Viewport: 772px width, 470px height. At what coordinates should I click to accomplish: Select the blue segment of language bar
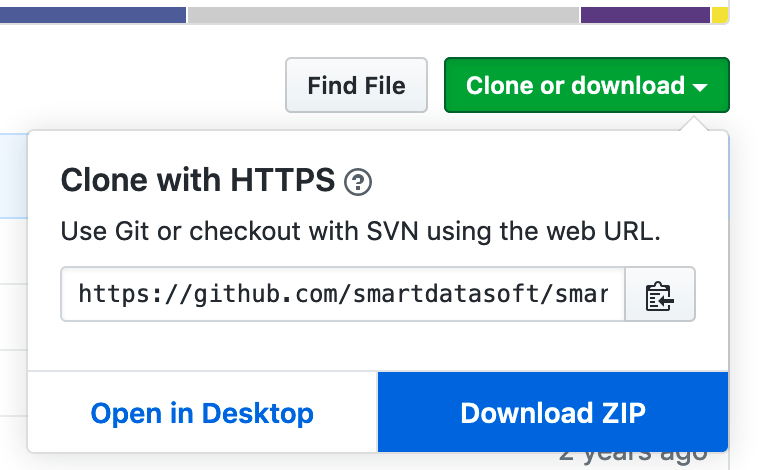point(93,15)
